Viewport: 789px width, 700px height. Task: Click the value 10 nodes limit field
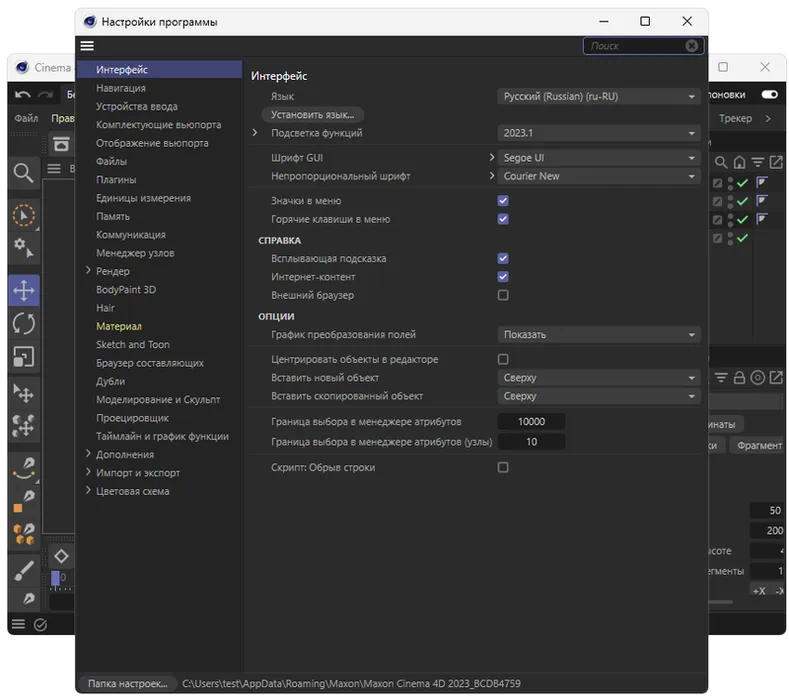[x=531, y=442]
